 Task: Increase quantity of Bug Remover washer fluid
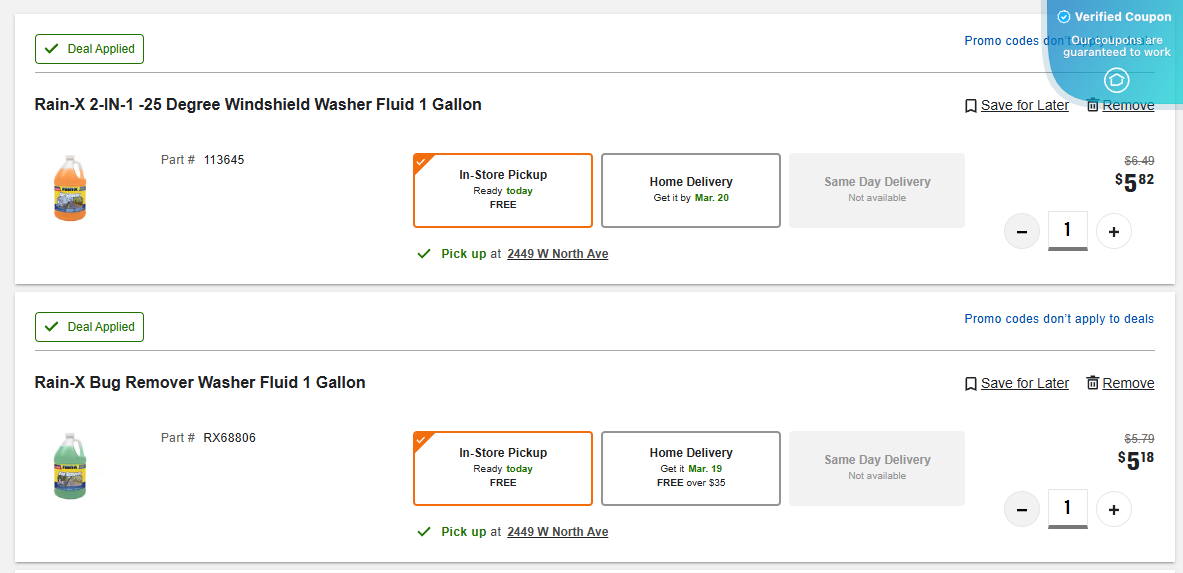click(1113, 510)
